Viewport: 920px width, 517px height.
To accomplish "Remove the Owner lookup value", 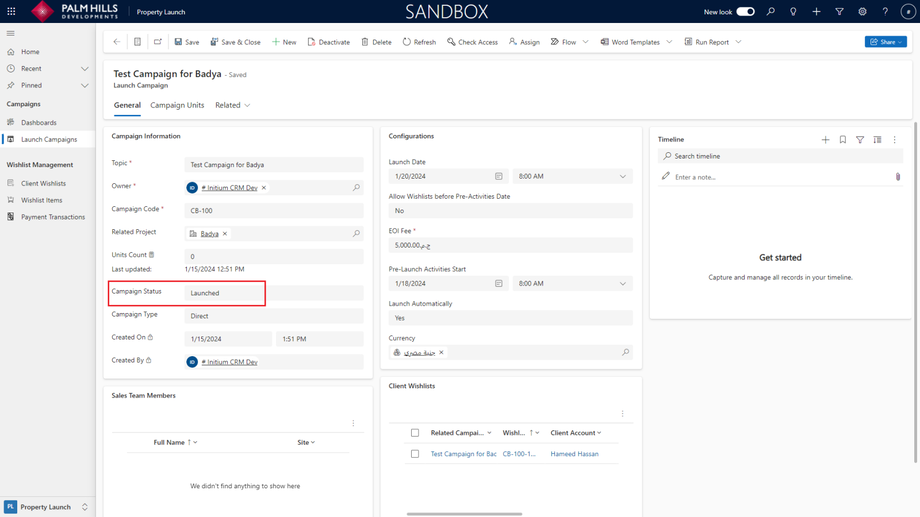I will (264, 188).
